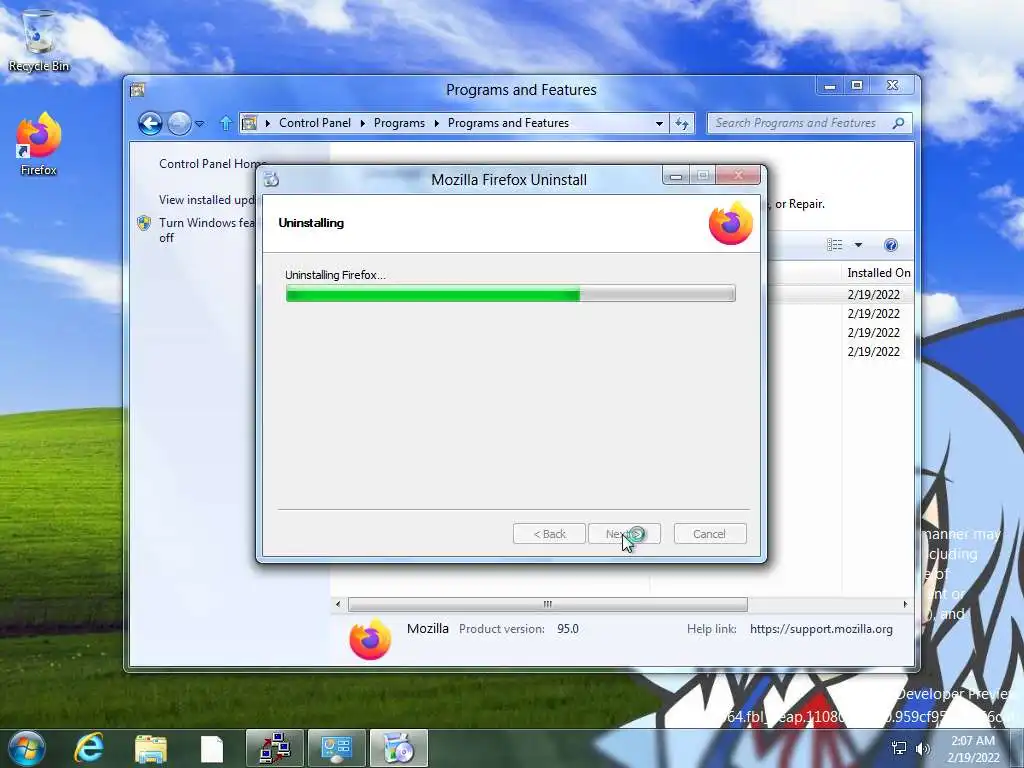Open File Explorer from the taskbar
This screenshot has height=768, width=1024.
[x=151, y=748]
